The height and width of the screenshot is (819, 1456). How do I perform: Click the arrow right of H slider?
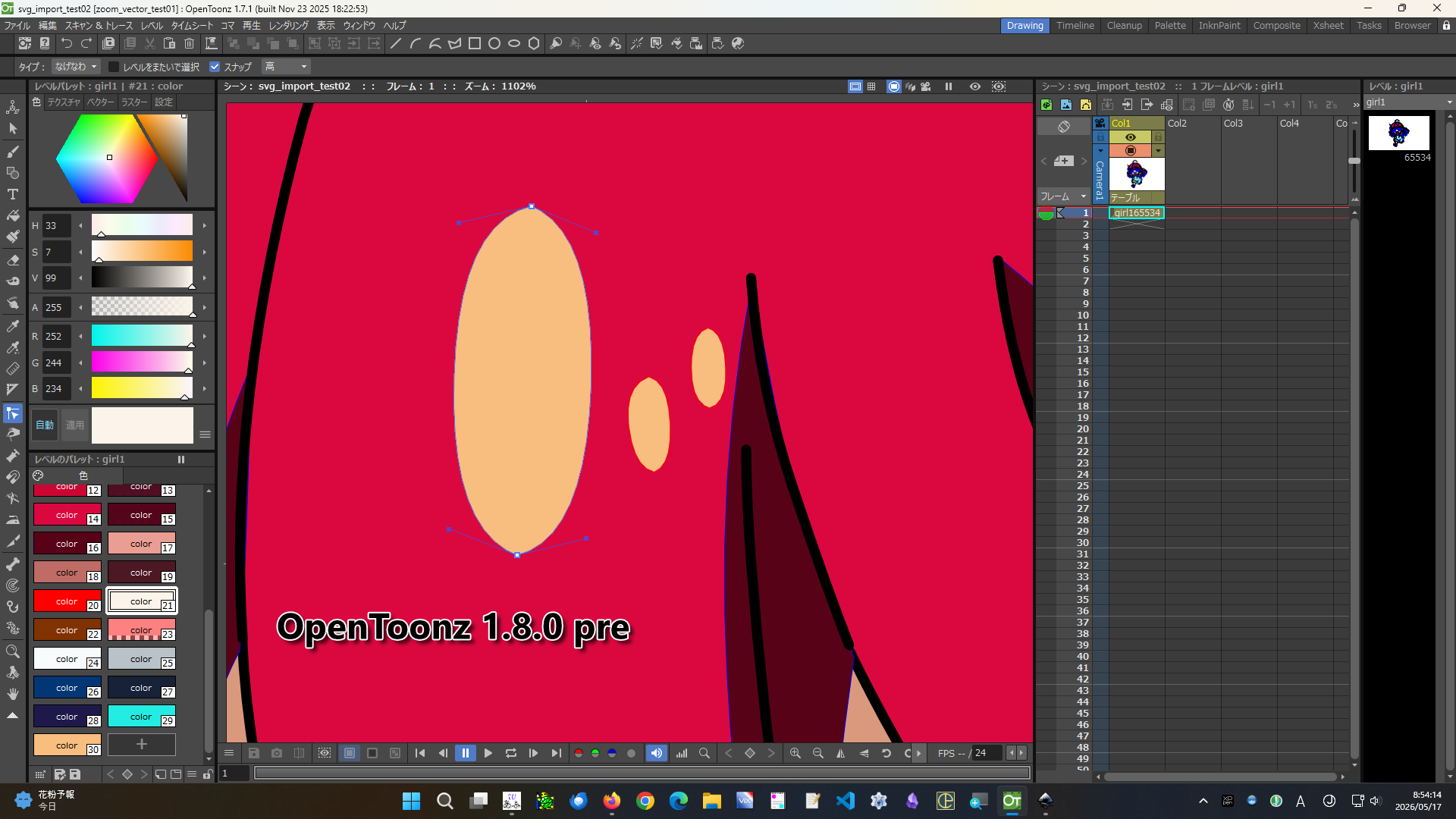coord(205,225)
